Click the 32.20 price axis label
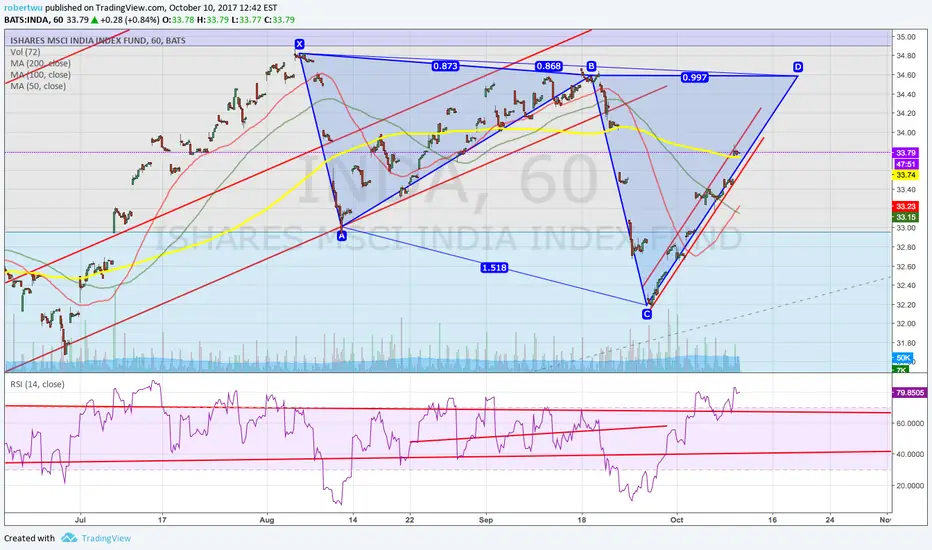The image size is (932, 550). pos(906,304)
